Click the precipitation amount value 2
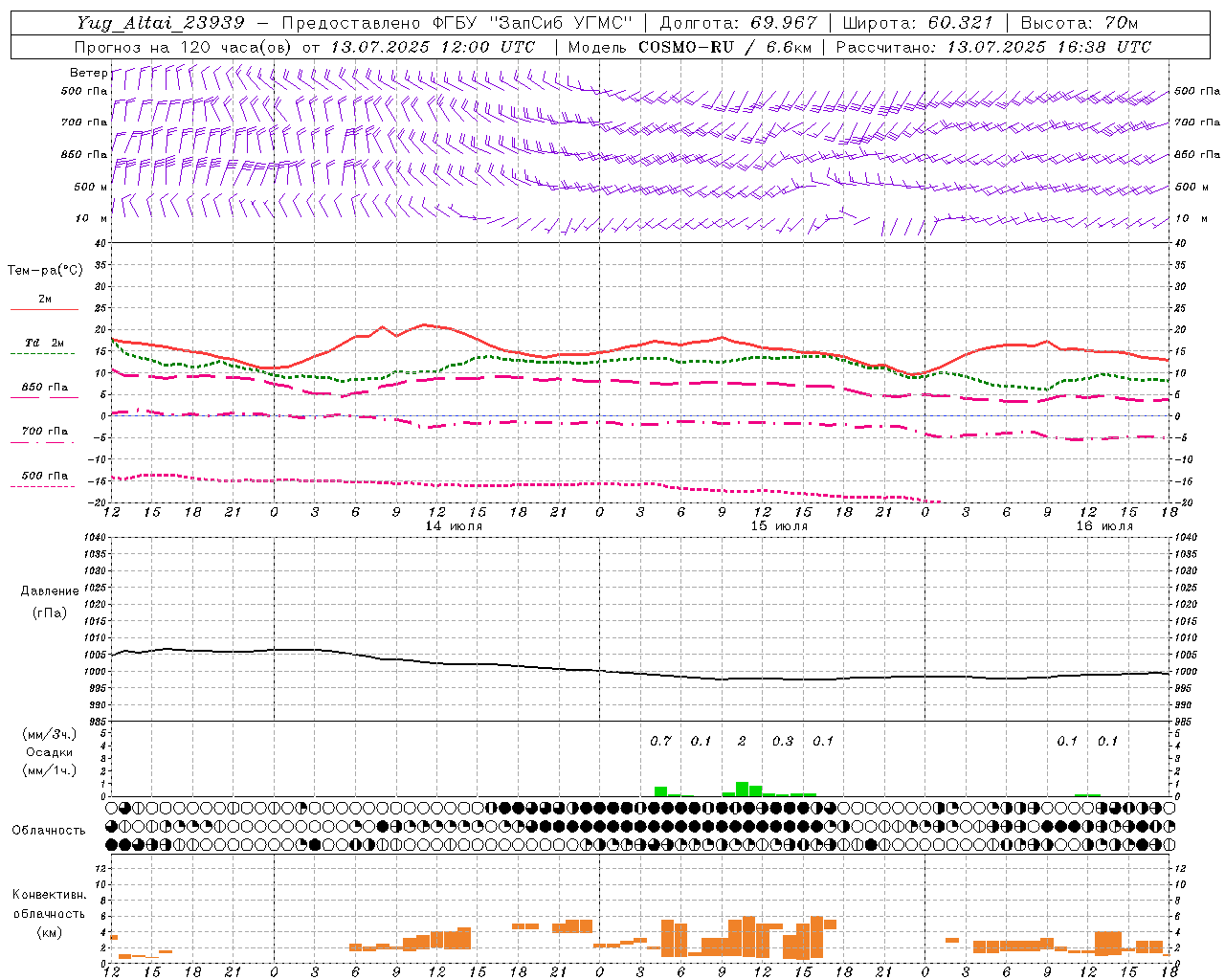Screen dimensions: 1225x980 click(742, 742)
